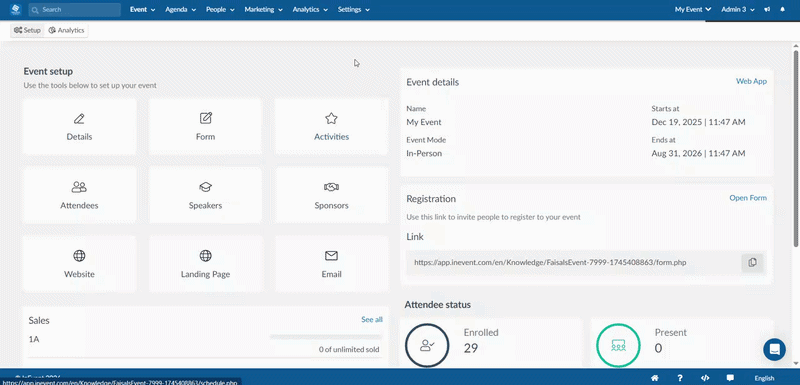Click the megaphone announcements icon

click(767, 10)
